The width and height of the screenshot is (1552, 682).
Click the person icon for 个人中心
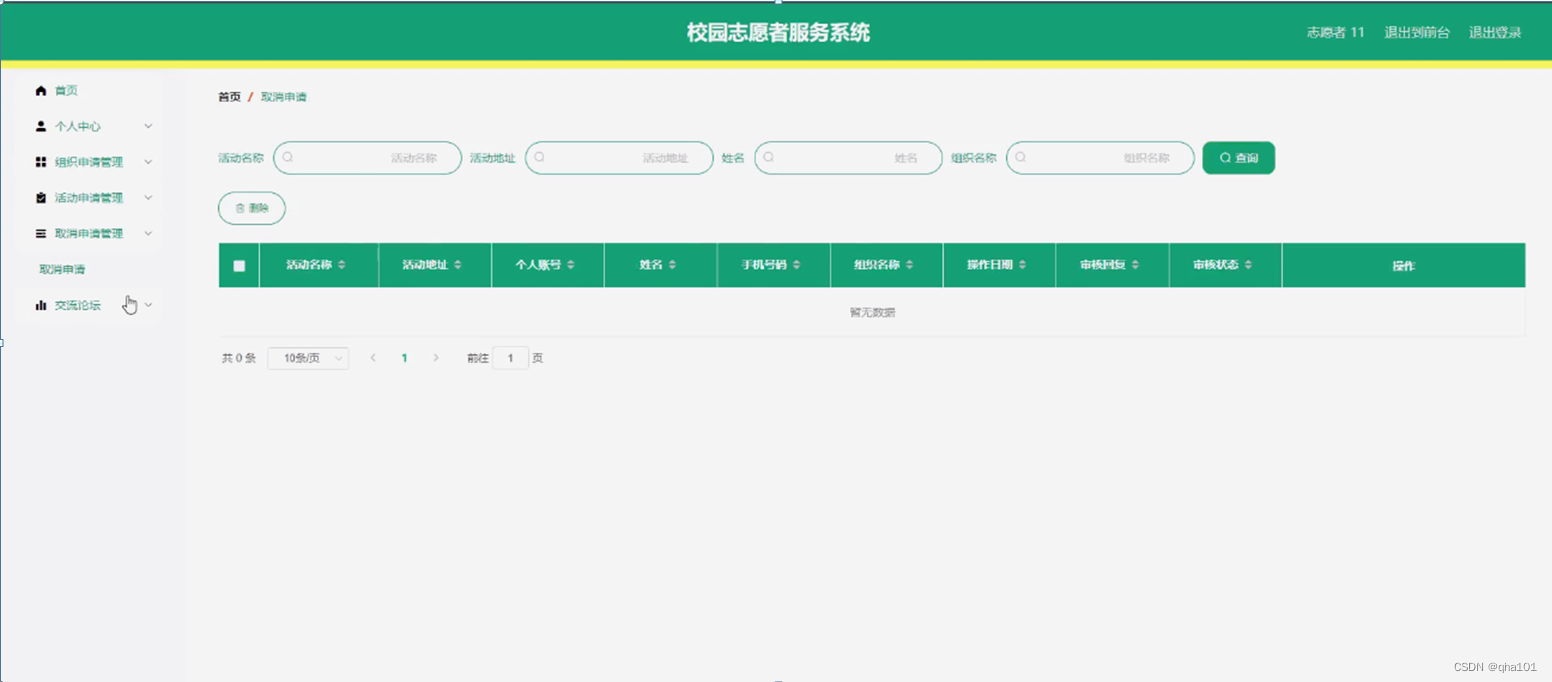[41, 127]
